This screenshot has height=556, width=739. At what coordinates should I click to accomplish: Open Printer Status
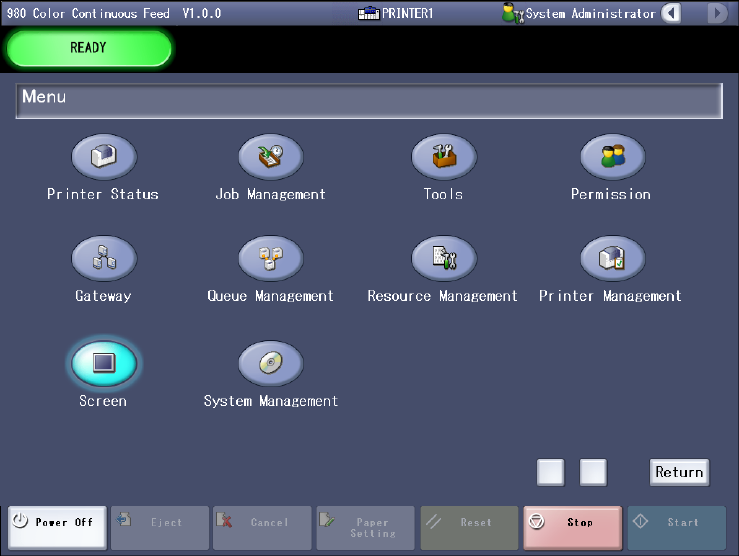point(104,157)
